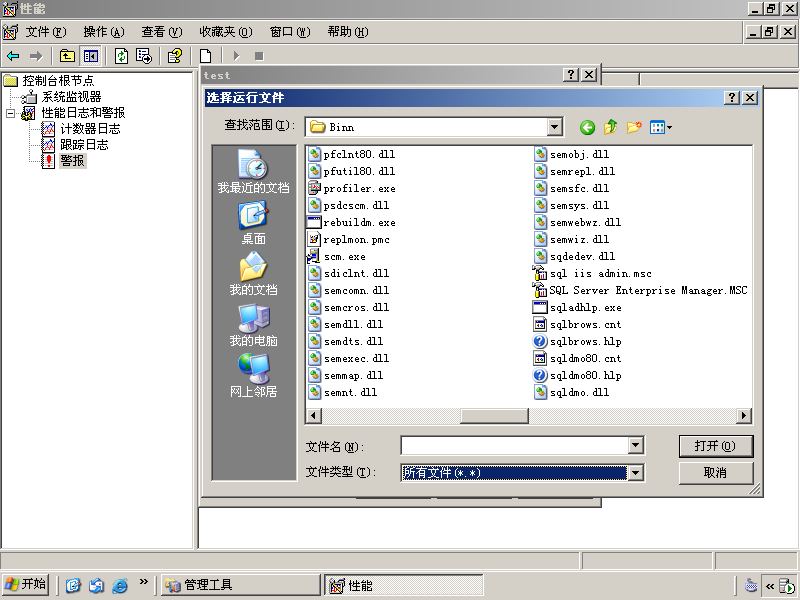Click the Up one folder icon in the file dialog
Screen dimensions: 800x600
pos(610,127)
